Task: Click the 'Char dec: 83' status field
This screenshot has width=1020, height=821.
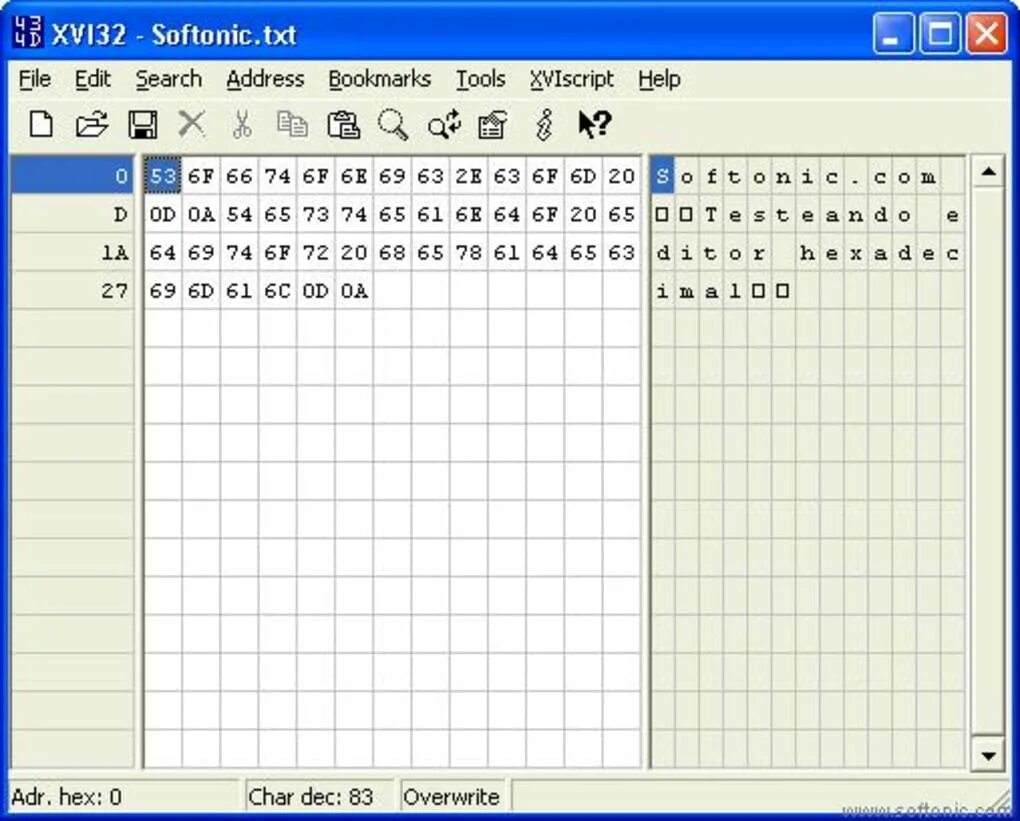Action: point(319,796)
